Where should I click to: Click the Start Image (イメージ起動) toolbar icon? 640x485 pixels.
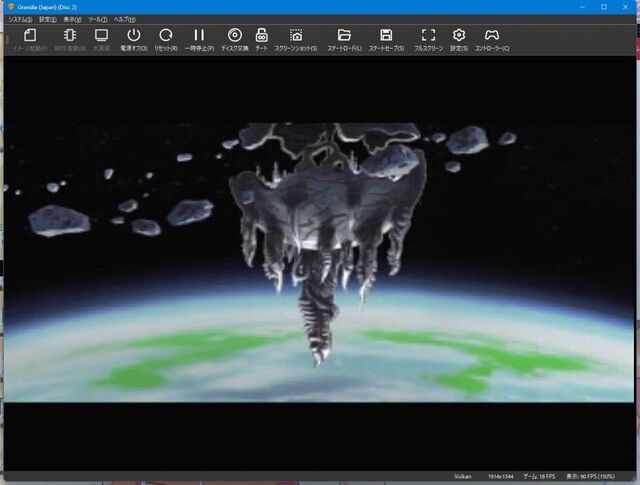click(x=30, y=40)
